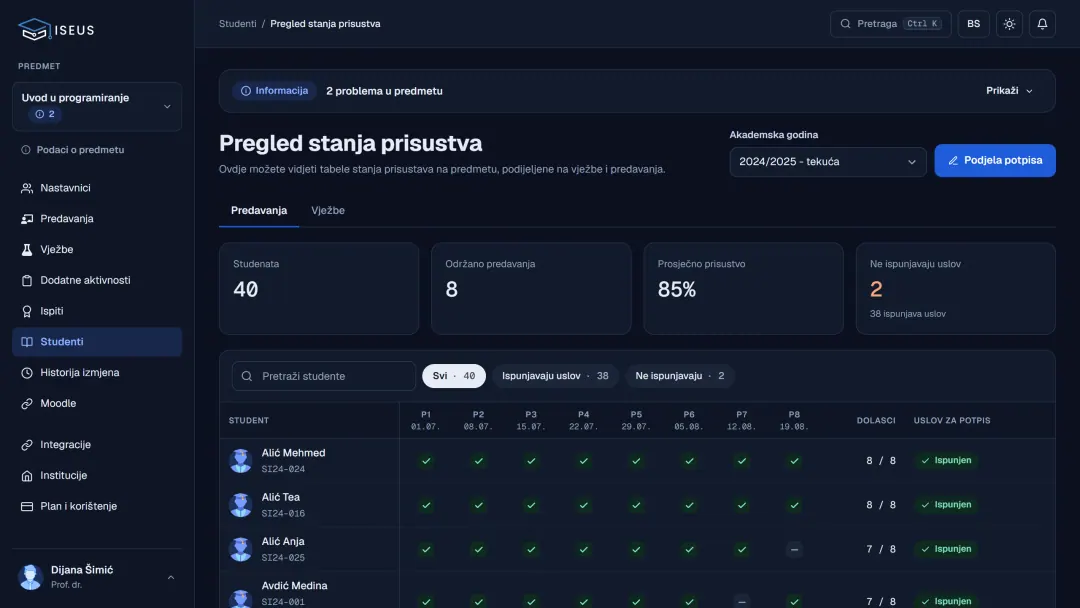Click the avatar of Alić Mehmed
Screen dimensions: 1080x608
coord(240,461)
